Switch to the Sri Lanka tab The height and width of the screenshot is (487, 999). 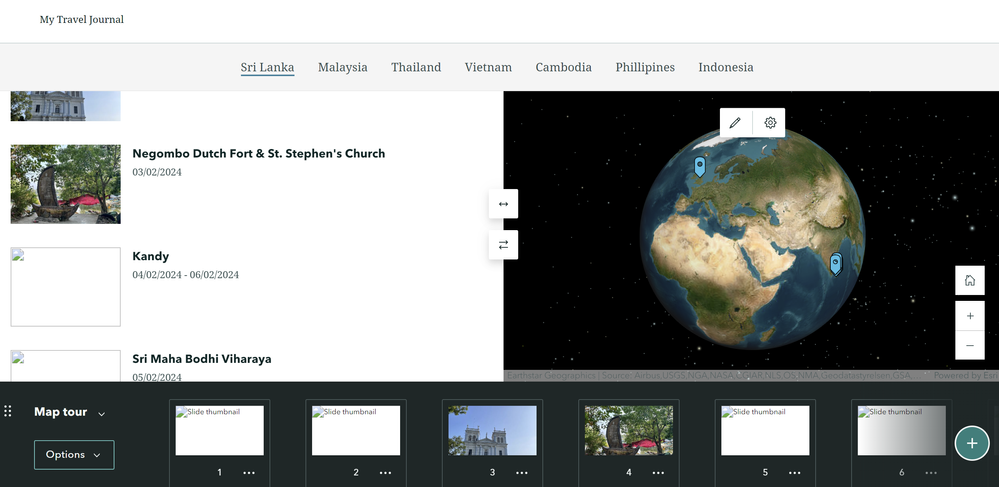point(268,67)
